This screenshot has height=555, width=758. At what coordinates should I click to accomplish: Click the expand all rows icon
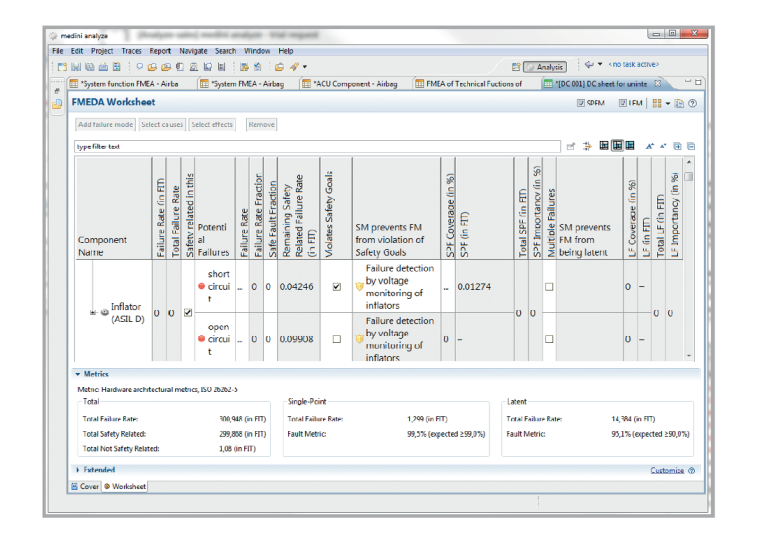[677, 146]
